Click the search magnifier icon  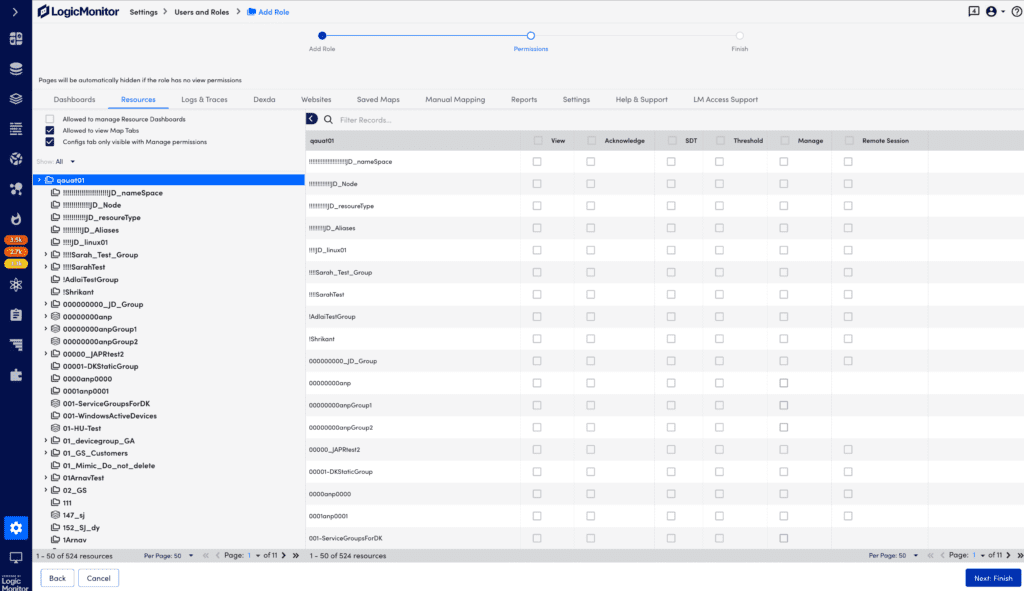click(328, 120)
